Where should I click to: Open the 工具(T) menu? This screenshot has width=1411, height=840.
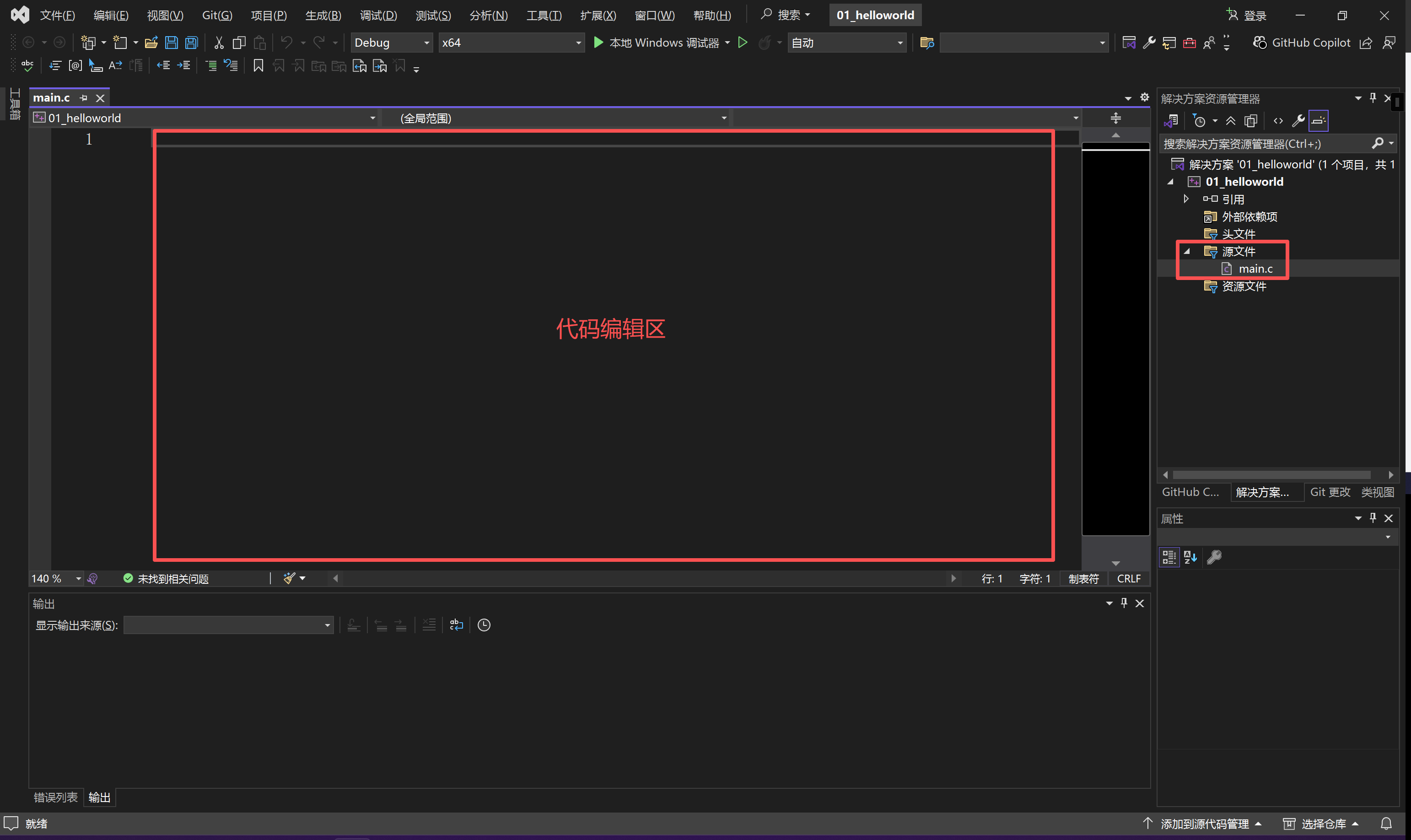click(x=544, y=15)
